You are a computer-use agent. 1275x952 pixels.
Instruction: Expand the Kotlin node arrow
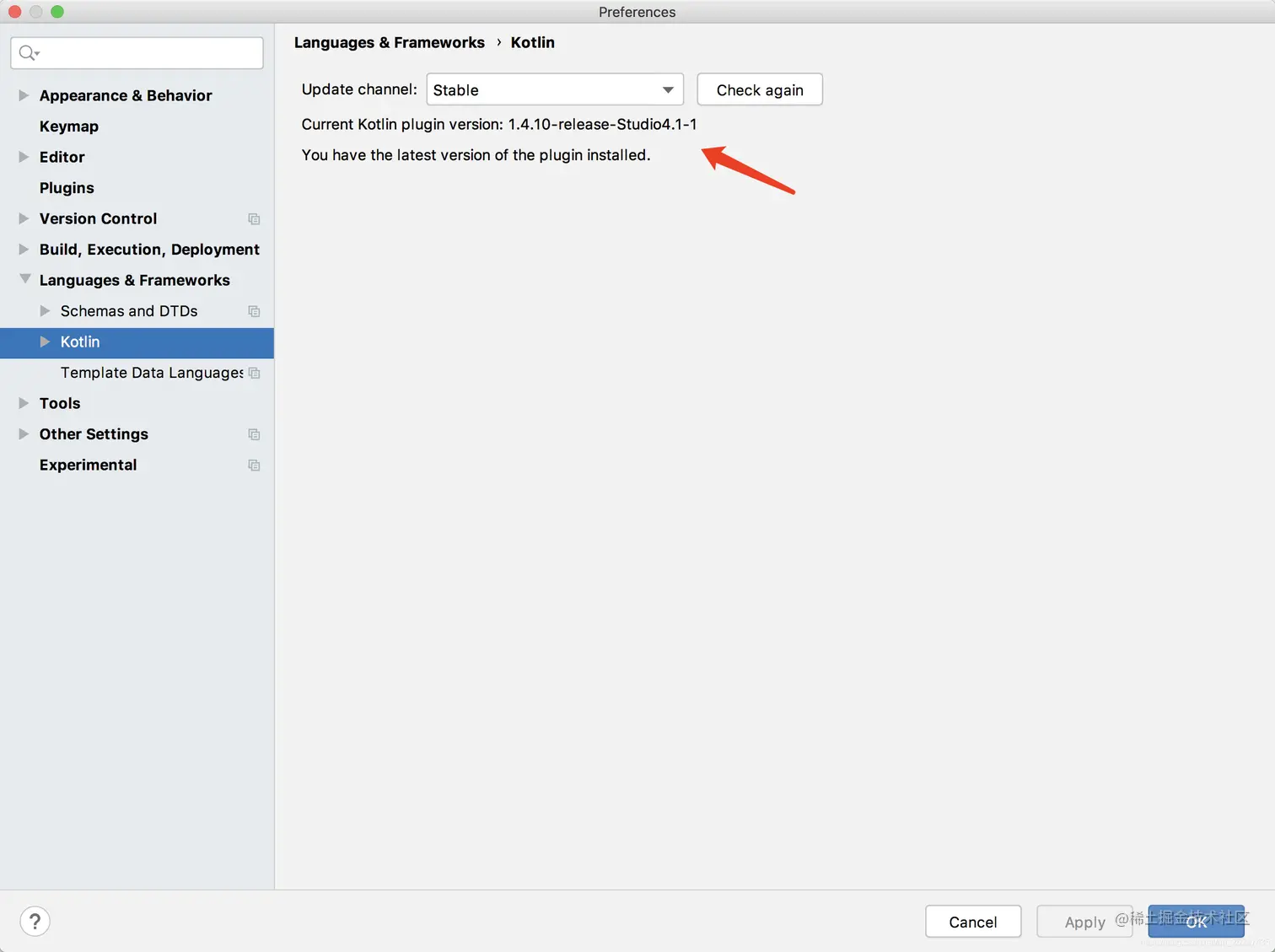coord(45,342)
